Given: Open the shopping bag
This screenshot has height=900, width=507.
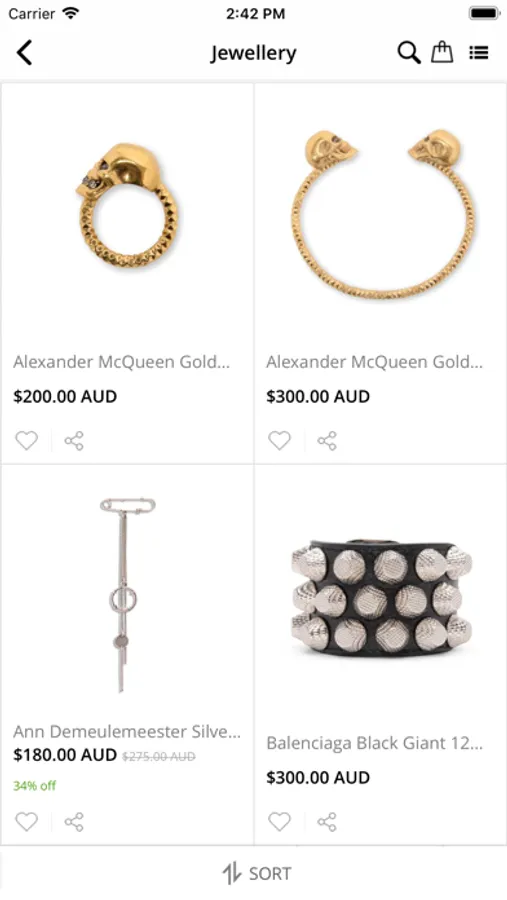Looking at the screenshot, I should coord(442,52).
